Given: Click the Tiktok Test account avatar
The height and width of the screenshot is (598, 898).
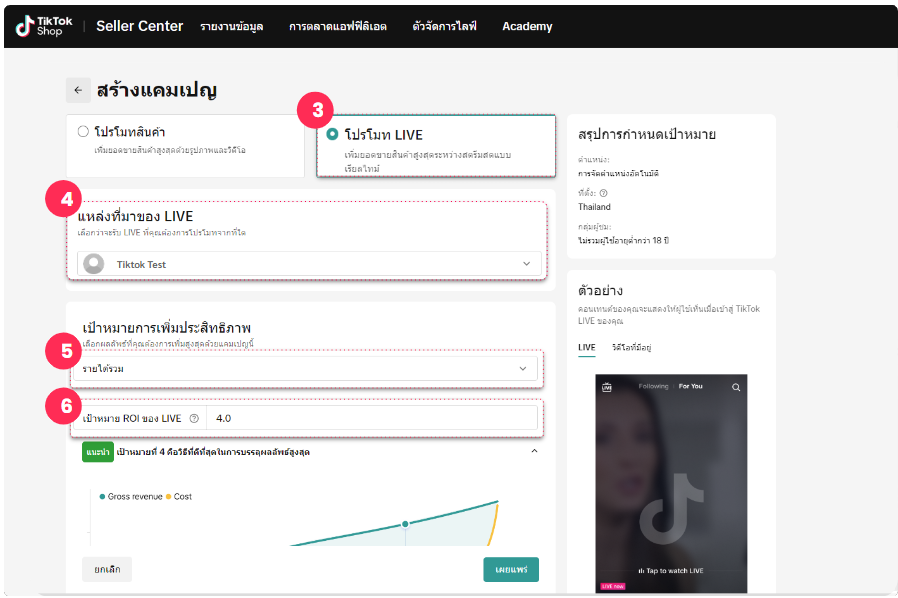Looking at the screenshot, I should [94, 264].
